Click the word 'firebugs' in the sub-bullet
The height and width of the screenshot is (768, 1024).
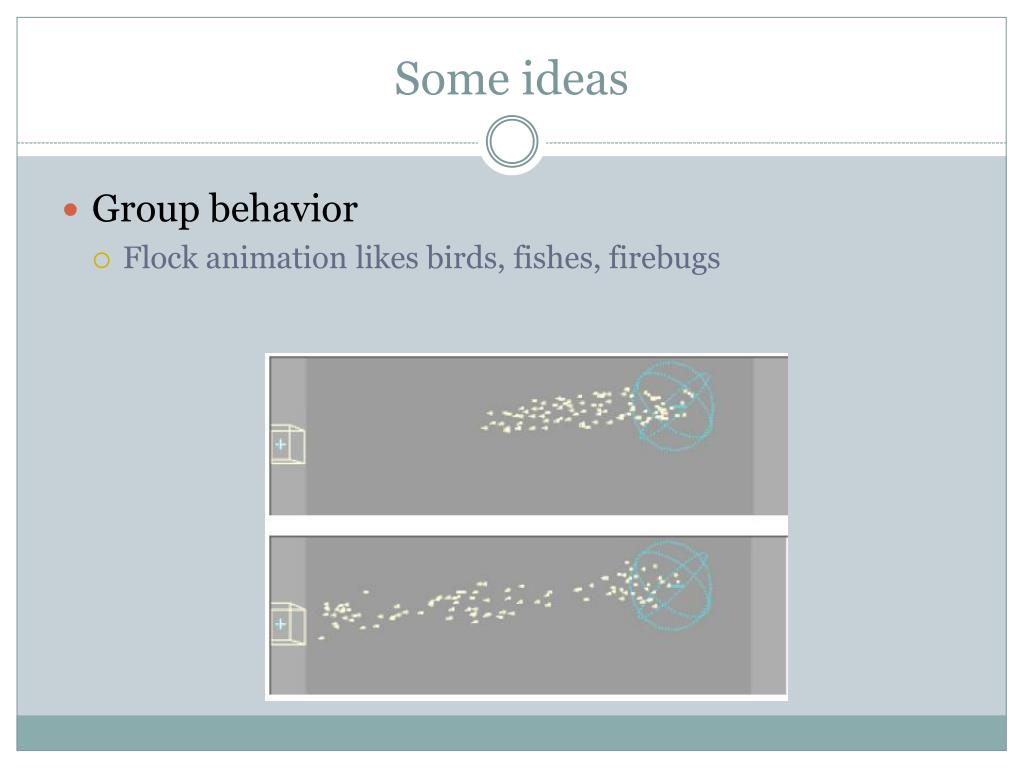tap(664, 258)
